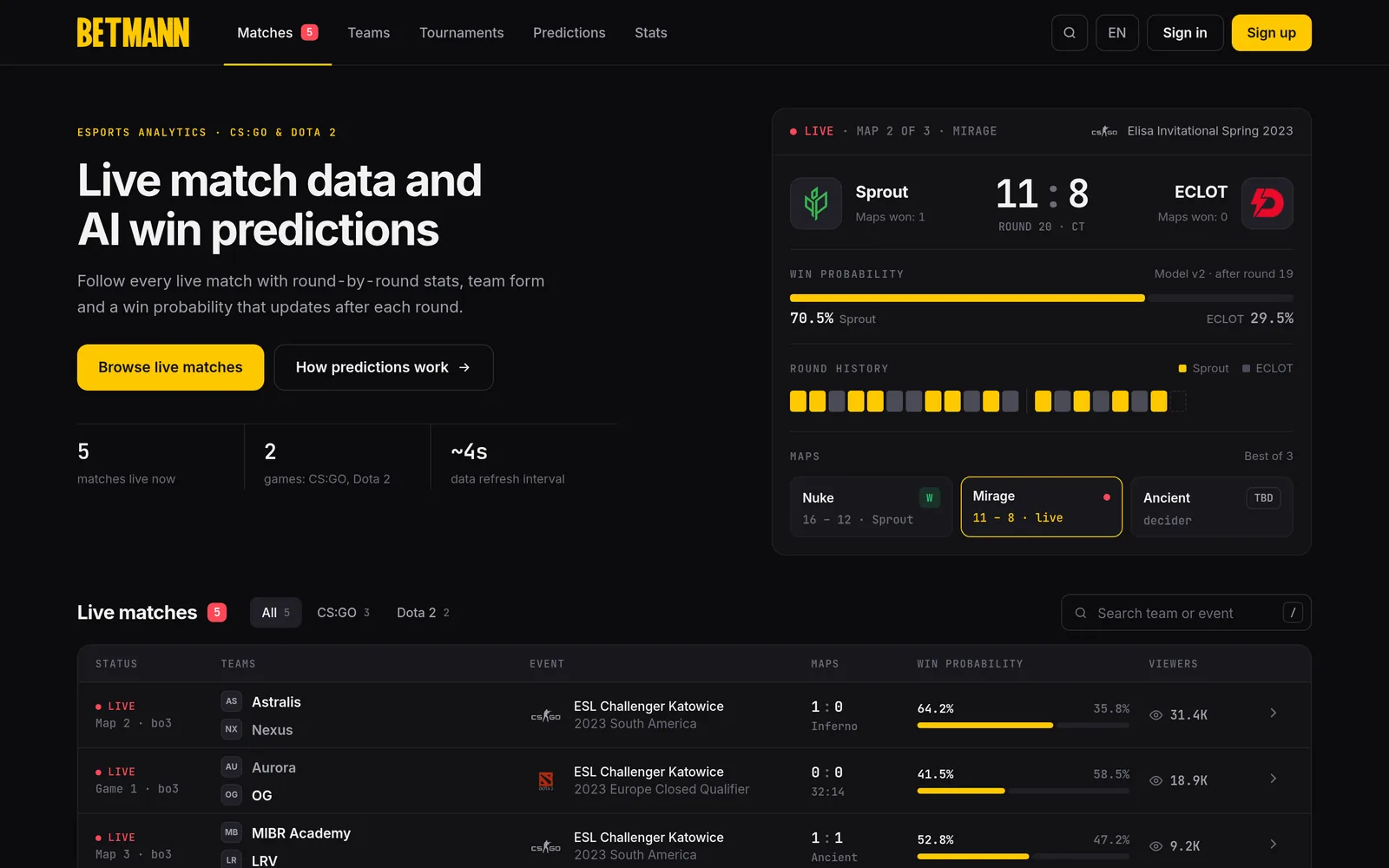Click How predictions work button

384,367
